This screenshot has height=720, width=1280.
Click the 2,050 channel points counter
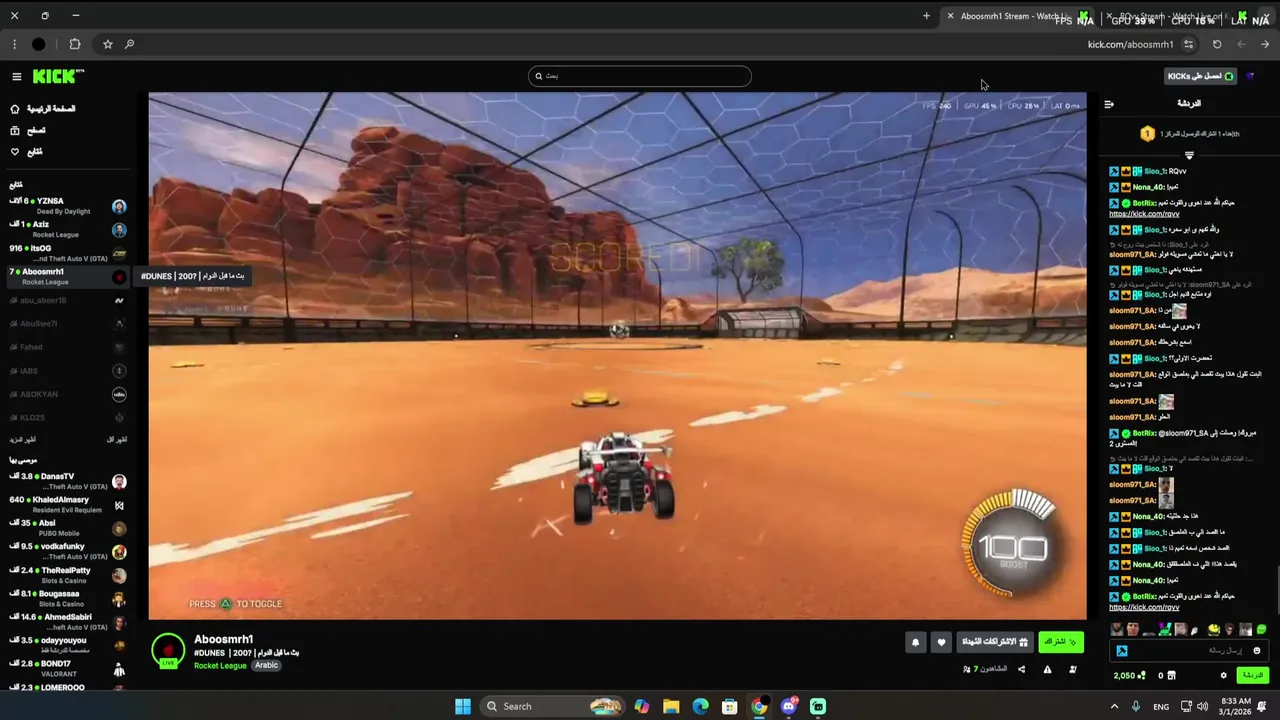tap(1130, 676)
